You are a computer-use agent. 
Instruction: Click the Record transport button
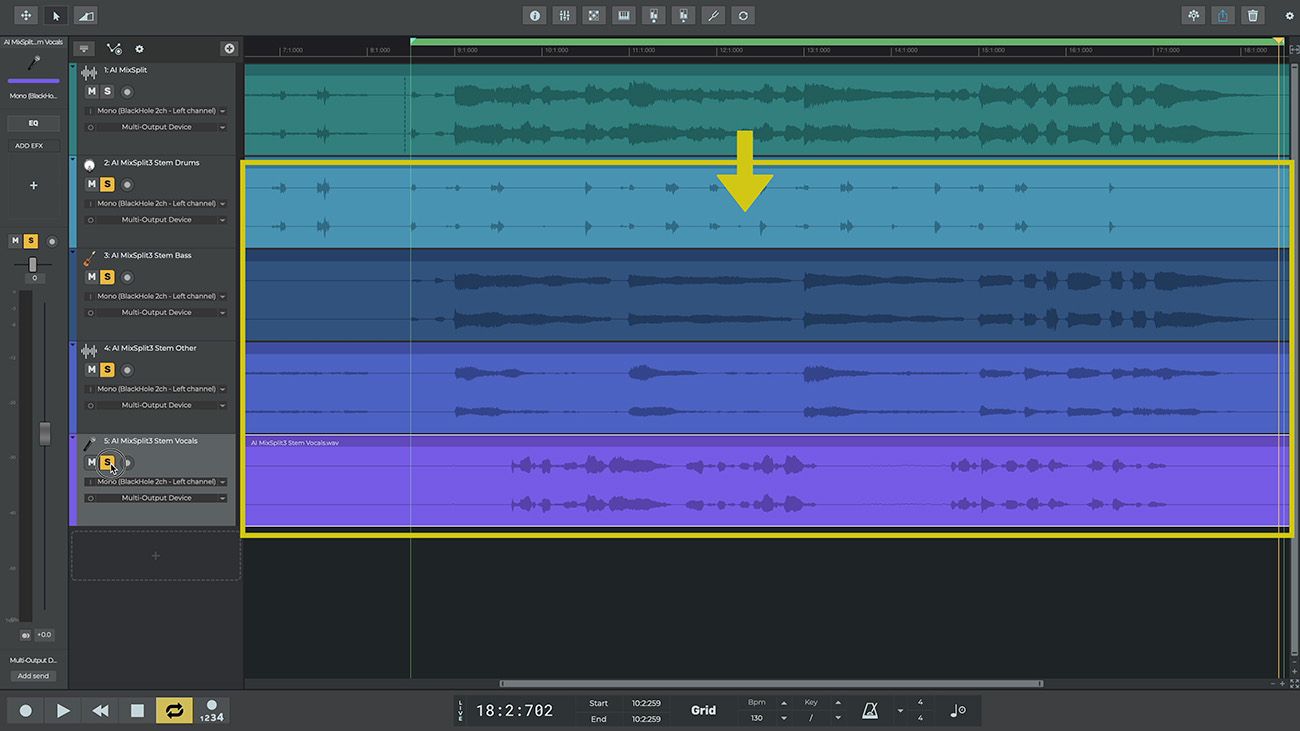26,711
